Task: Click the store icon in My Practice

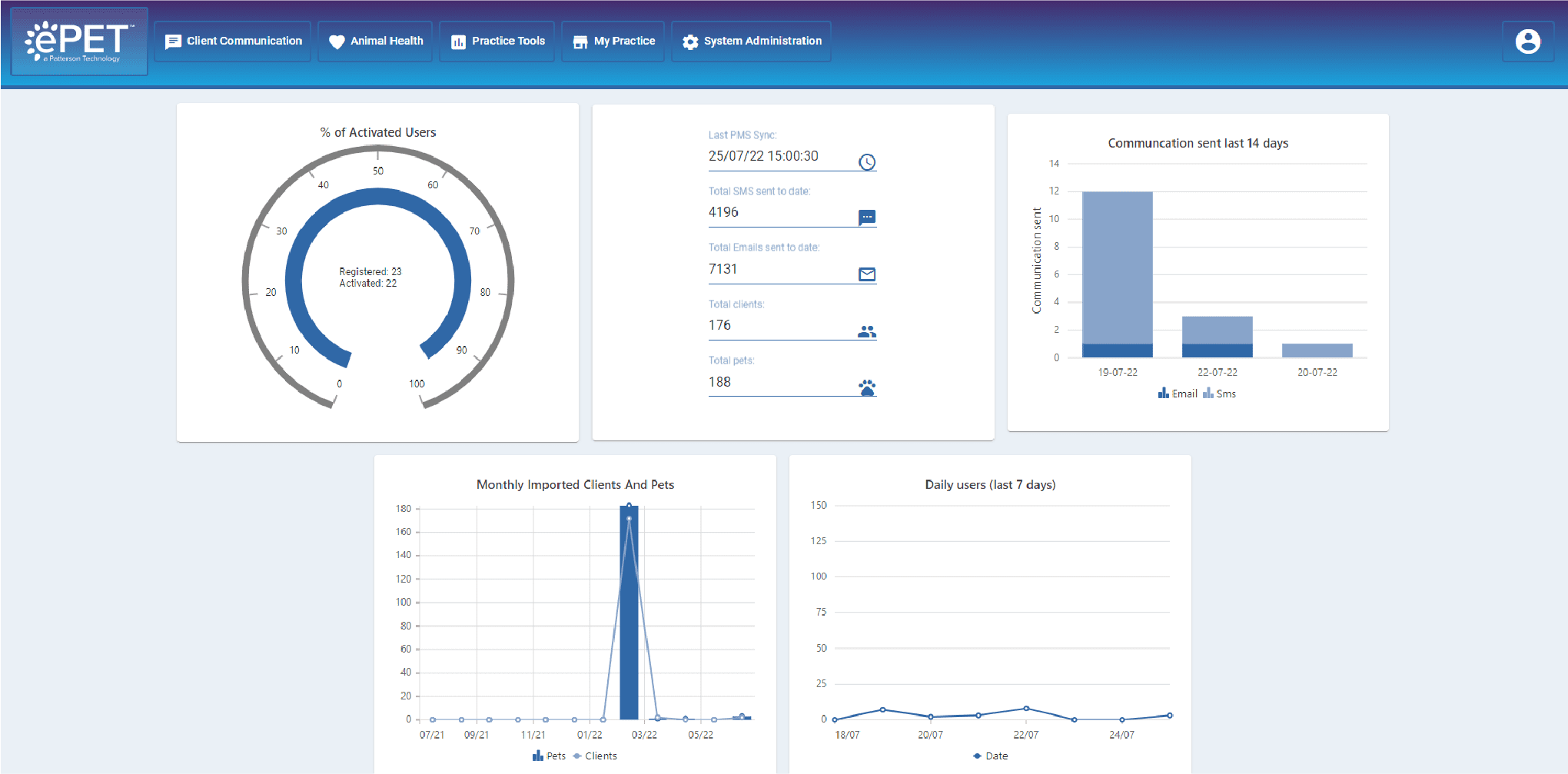Action: point(580,42)
